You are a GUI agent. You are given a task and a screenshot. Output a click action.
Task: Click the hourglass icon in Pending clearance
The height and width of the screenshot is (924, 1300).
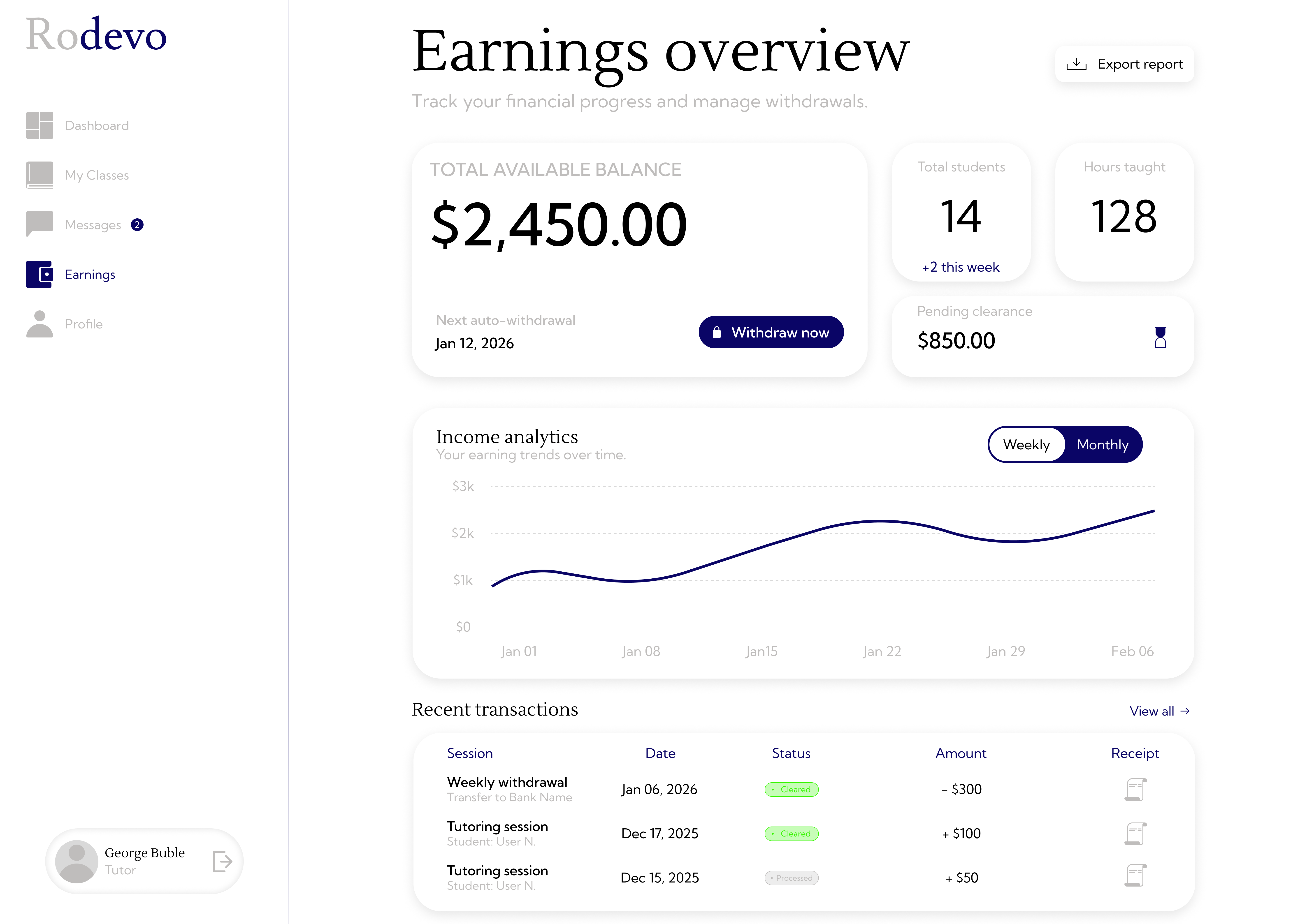[1160, 337]
